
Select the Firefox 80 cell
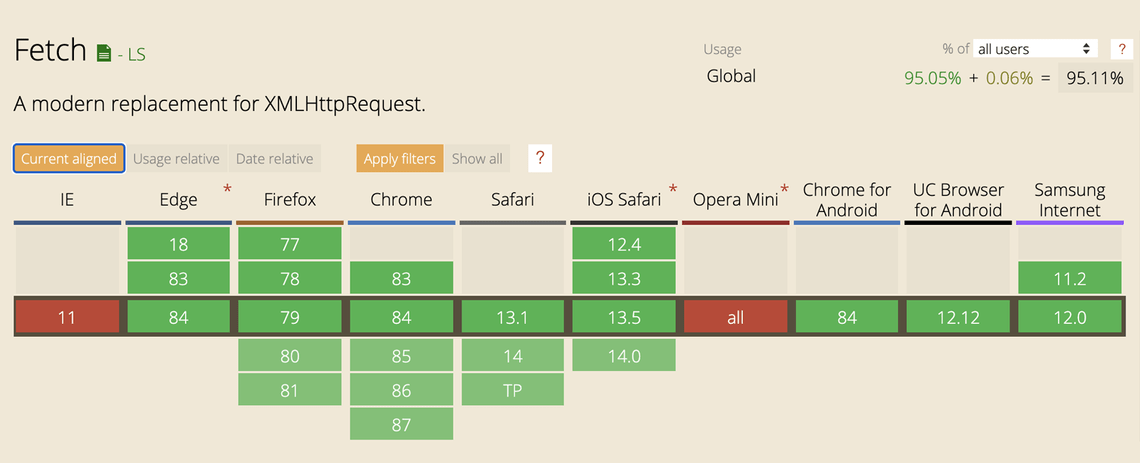pyautogui.click(x=289, y=355)
